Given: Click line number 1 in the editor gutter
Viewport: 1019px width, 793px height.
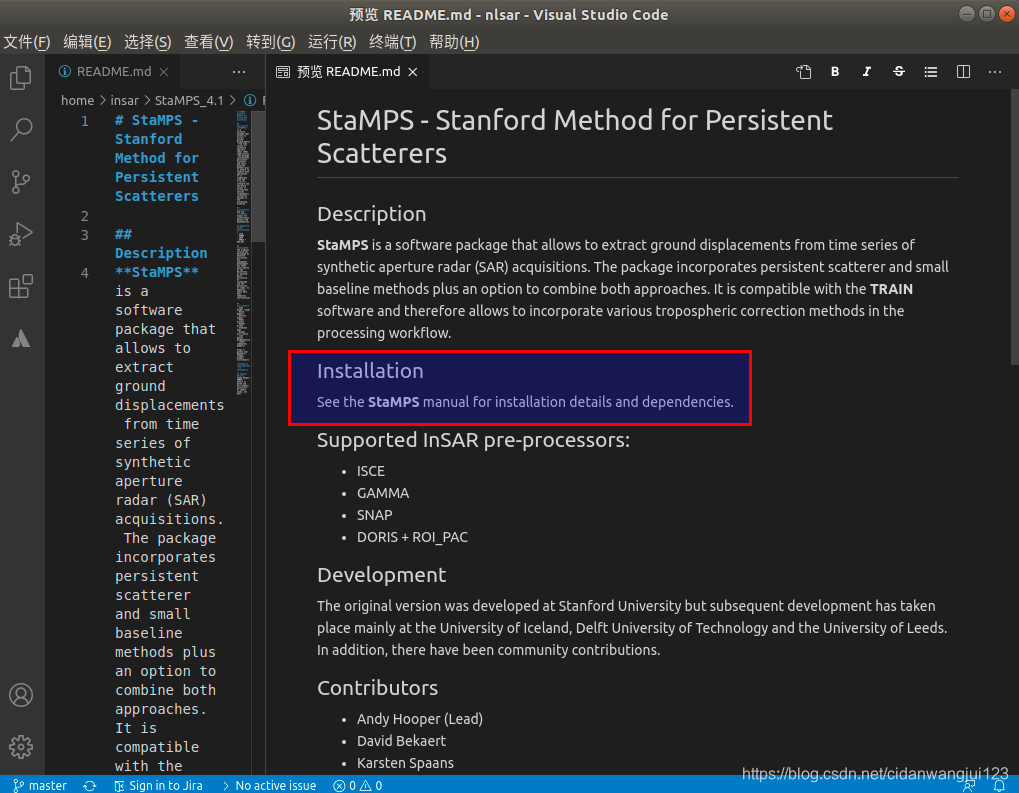Looking at the screenshot, I should [x=84, y=121].
